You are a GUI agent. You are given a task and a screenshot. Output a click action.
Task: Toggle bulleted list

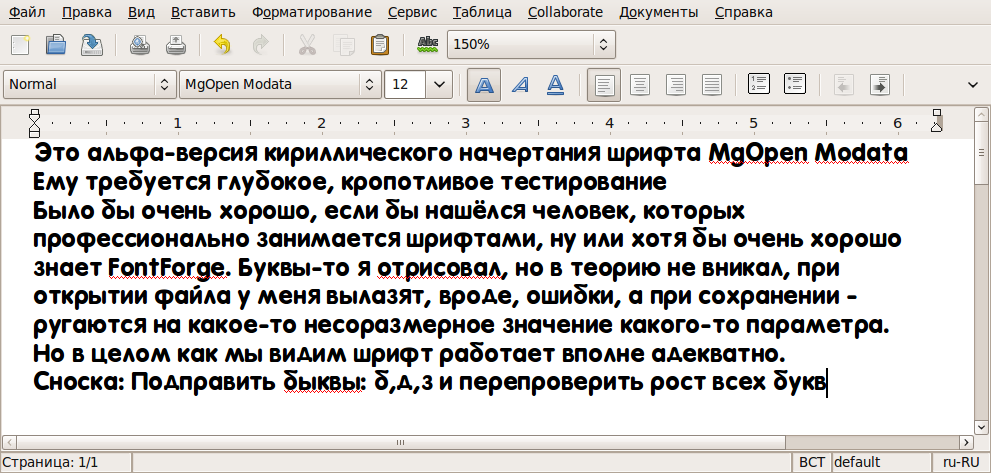[795, 85]
